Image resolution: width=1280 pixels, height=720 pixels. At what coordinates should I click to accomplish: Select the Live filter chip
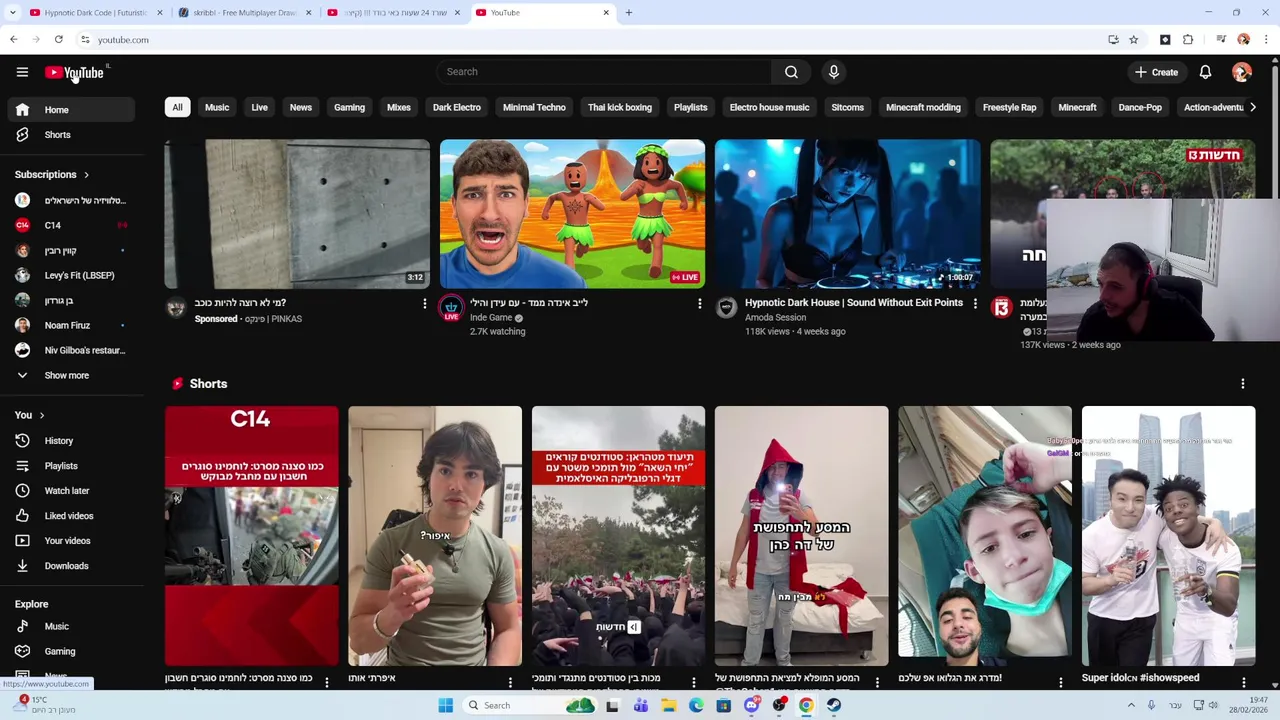(259, 107)
